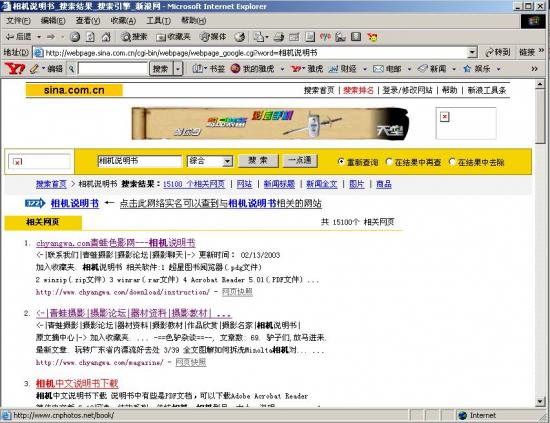The image size is (550, 423).
Task: Expand the 新闻 dropdown arrow
Action: tap(454, 69)
